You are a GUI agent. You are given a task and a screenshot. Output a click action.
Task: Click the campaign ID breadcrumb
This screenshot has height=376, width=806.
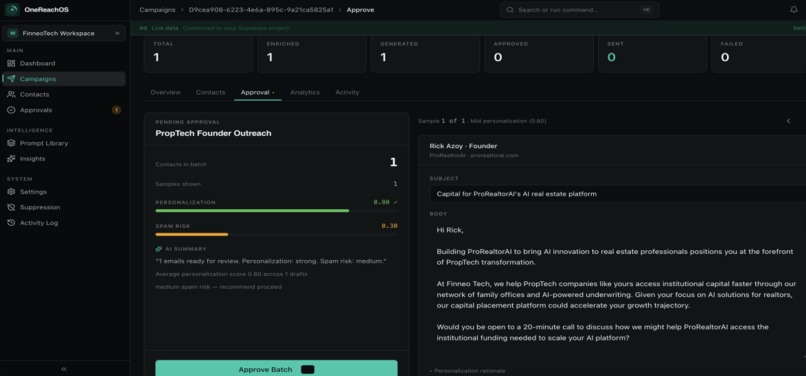(261, 10)
